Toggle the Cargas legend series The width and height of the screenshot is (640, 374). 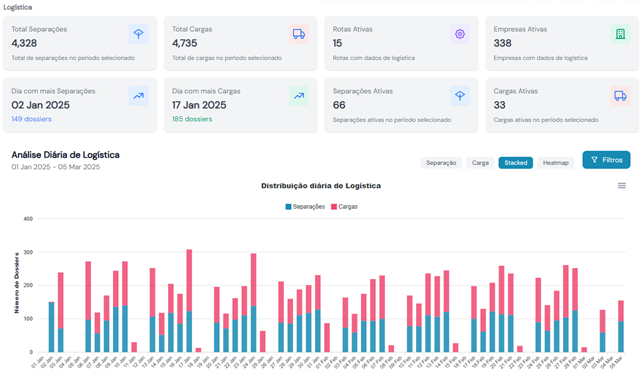[x=344, y=207]
